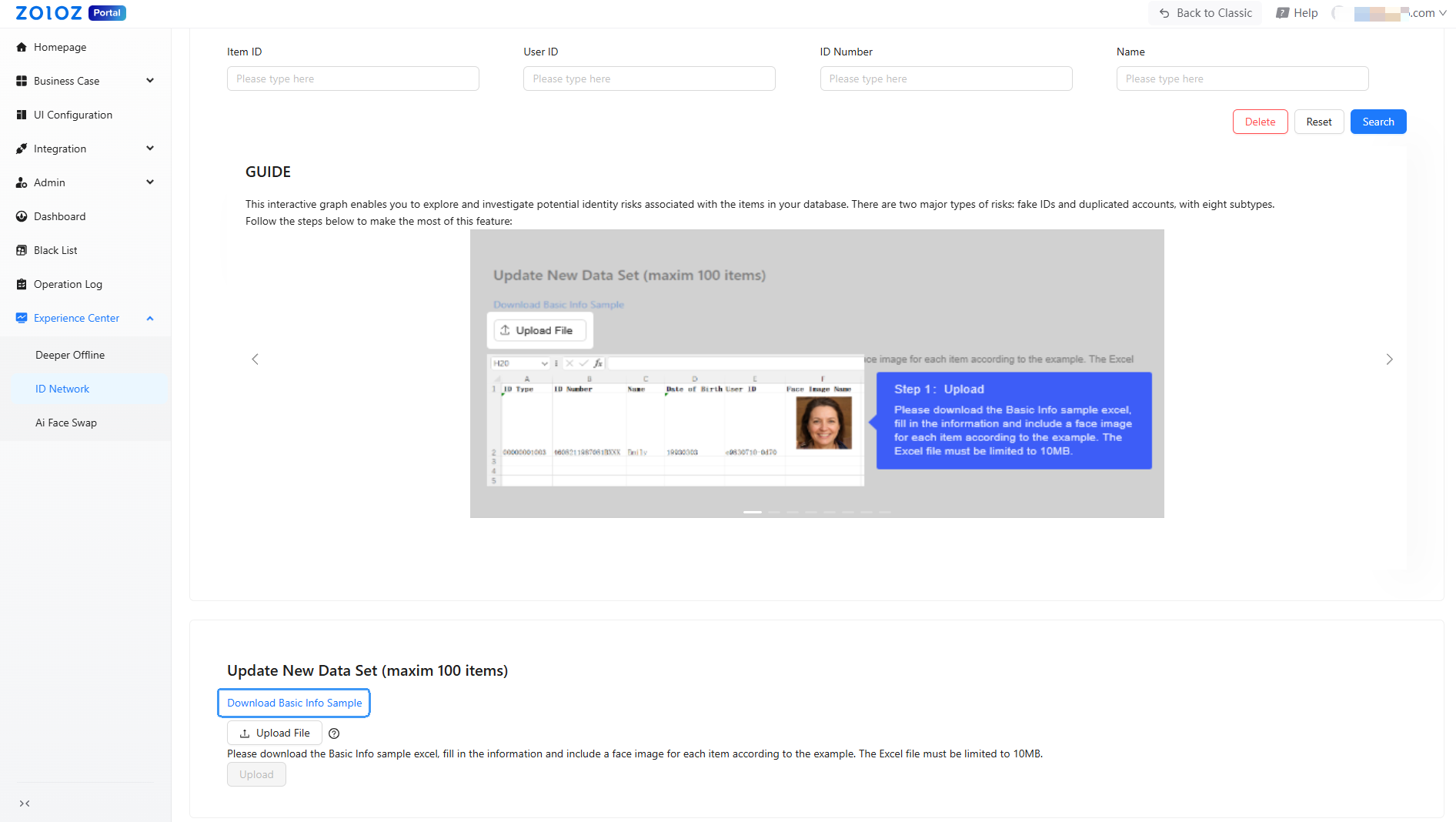This screenshot has width=1456, height=822.
Task: Click the Download Basic Info Sample link
Action: [294, 703]
